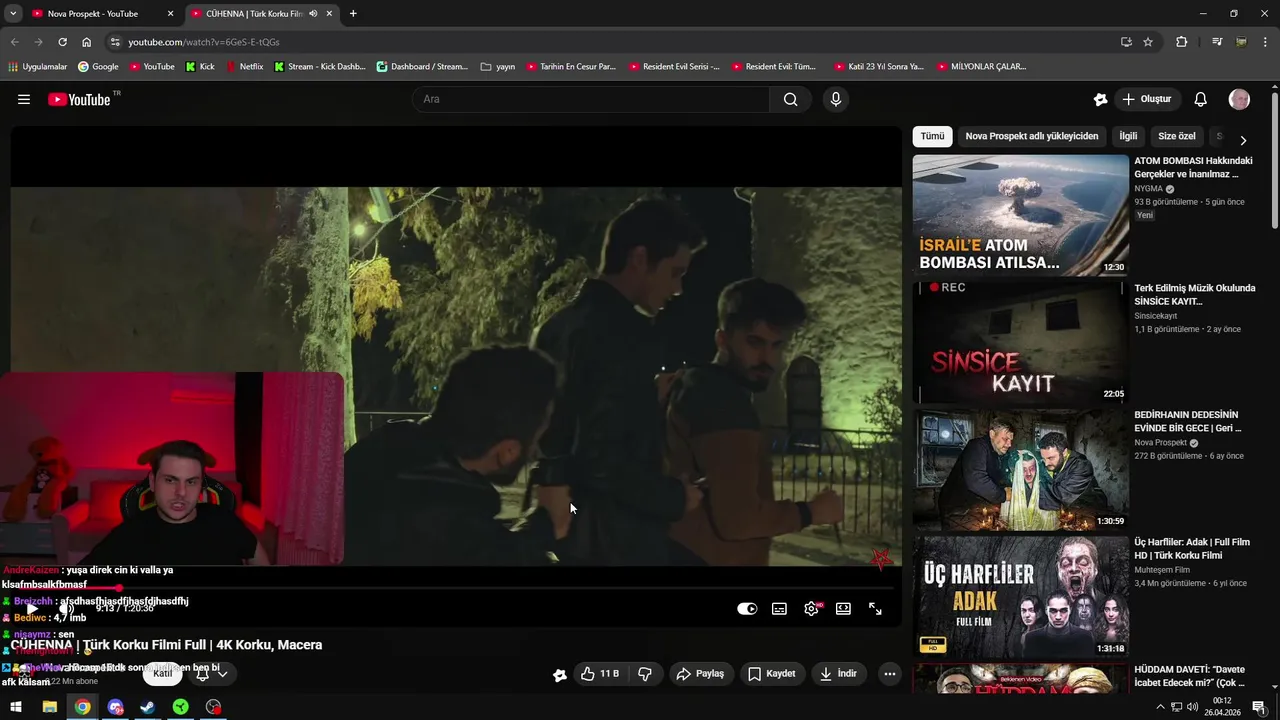Switch to theater mode view
The width and height of the screenshot is (1280, 720).
click(x=843, y=609)
